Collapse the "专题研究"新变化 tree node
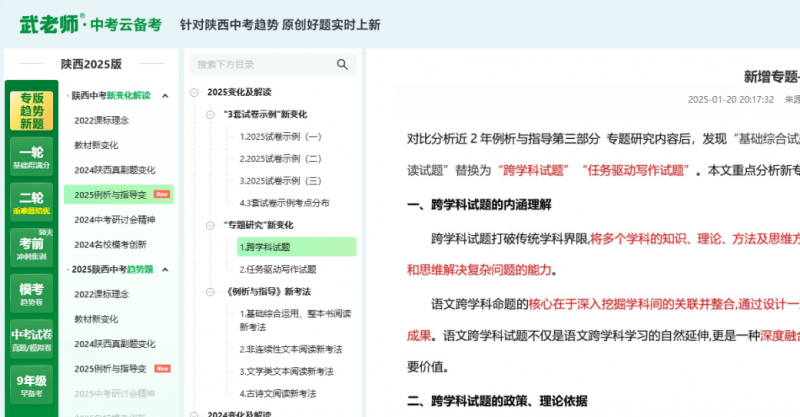The height and width of the screenshot is (417, 800). [209, 225]
